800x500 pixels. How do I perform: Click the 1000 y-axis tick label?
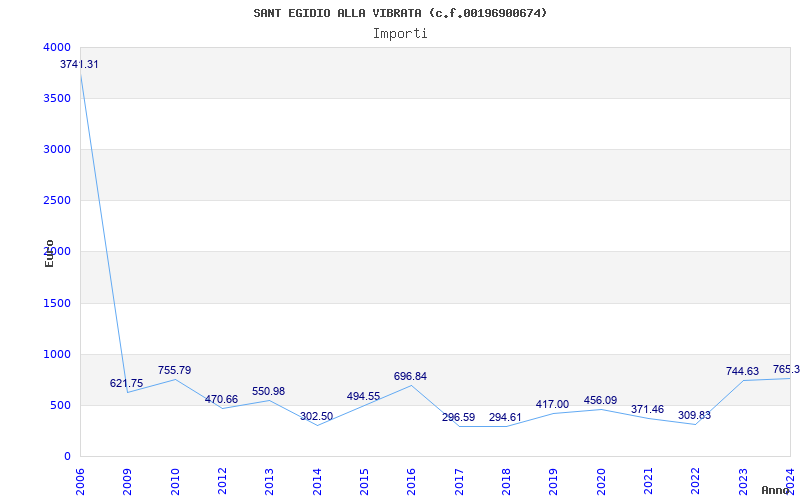click(x=57, y=354)
